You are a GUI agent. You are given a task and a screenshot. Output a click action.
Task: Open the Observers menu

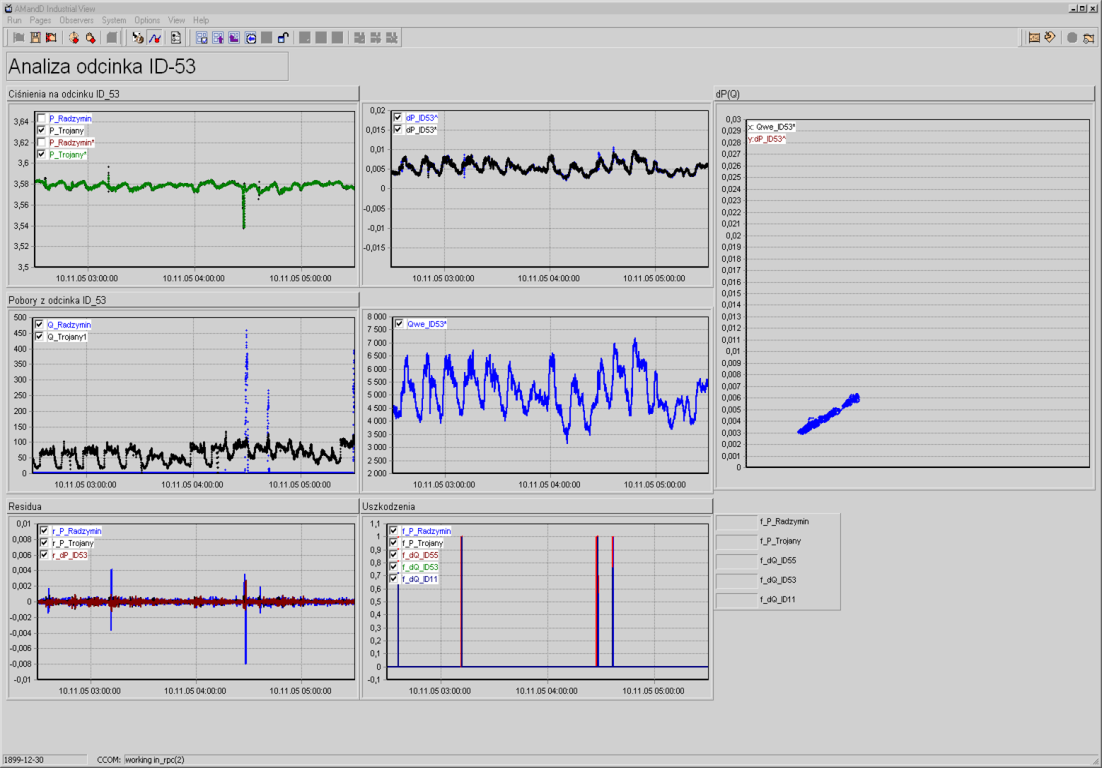76,20
